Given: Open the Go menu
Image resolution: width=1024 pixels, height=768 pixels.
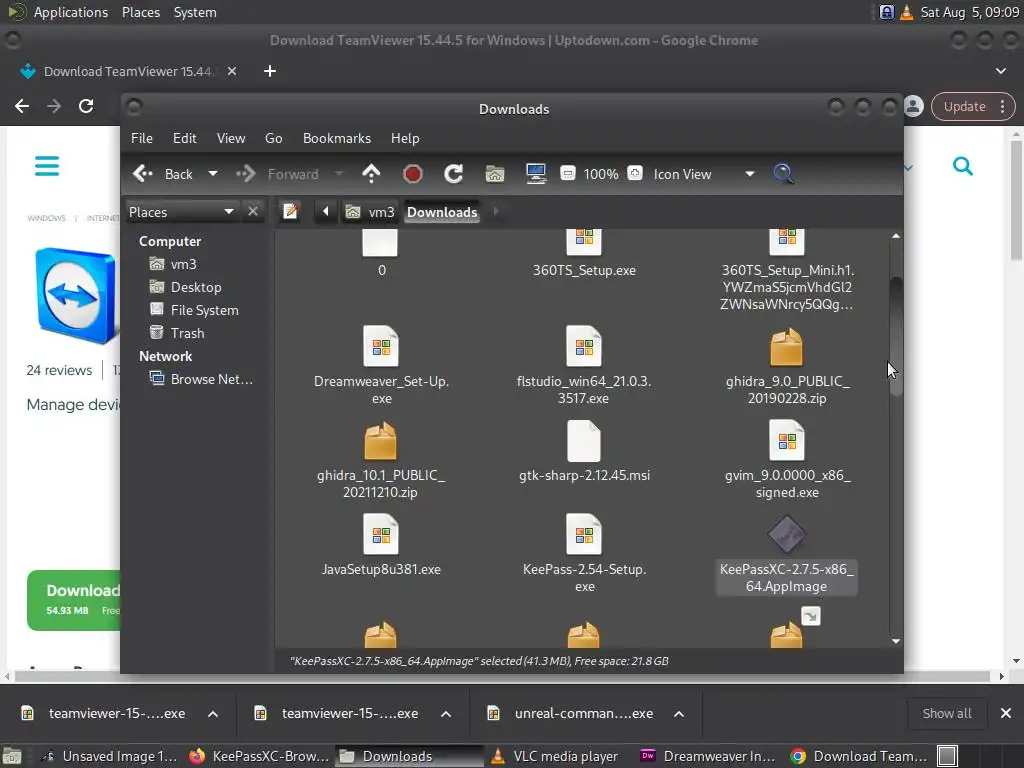Looking at the screenshot, I should (273, 138).
